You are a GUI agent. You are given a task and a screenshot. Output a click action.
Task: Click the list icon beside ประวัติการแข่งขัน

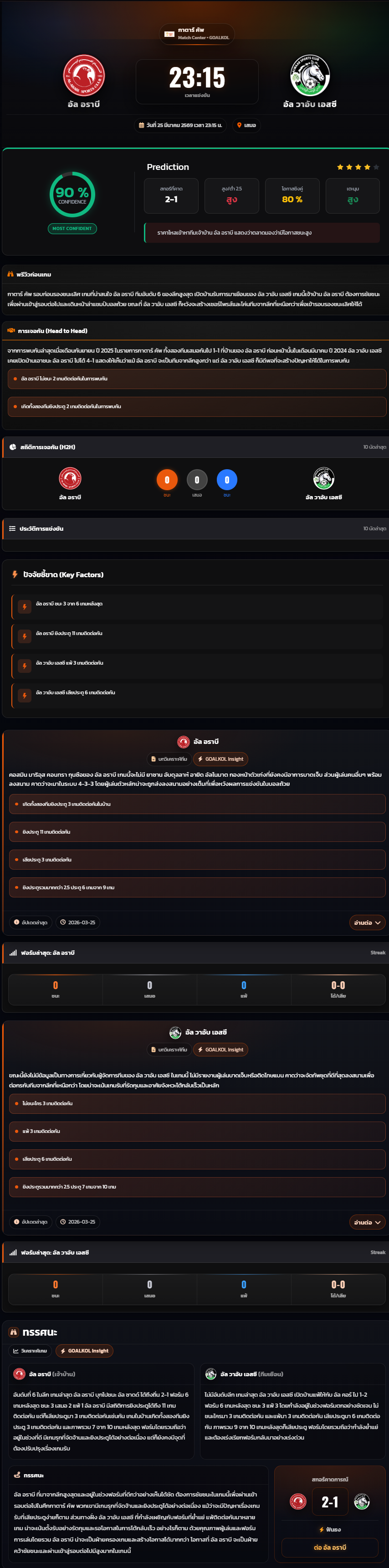(x=12, y=528)
